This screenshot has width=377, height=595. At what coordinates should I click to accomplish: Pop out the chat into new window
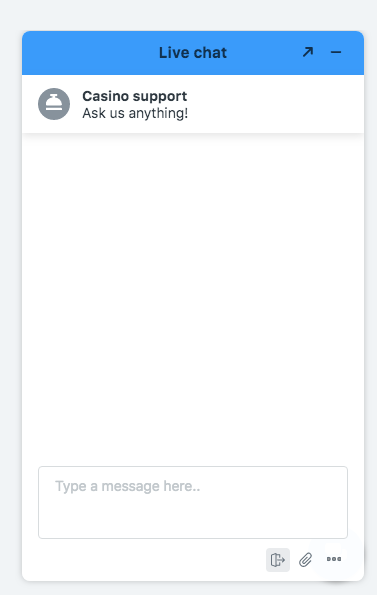click(x=308, y=52)
